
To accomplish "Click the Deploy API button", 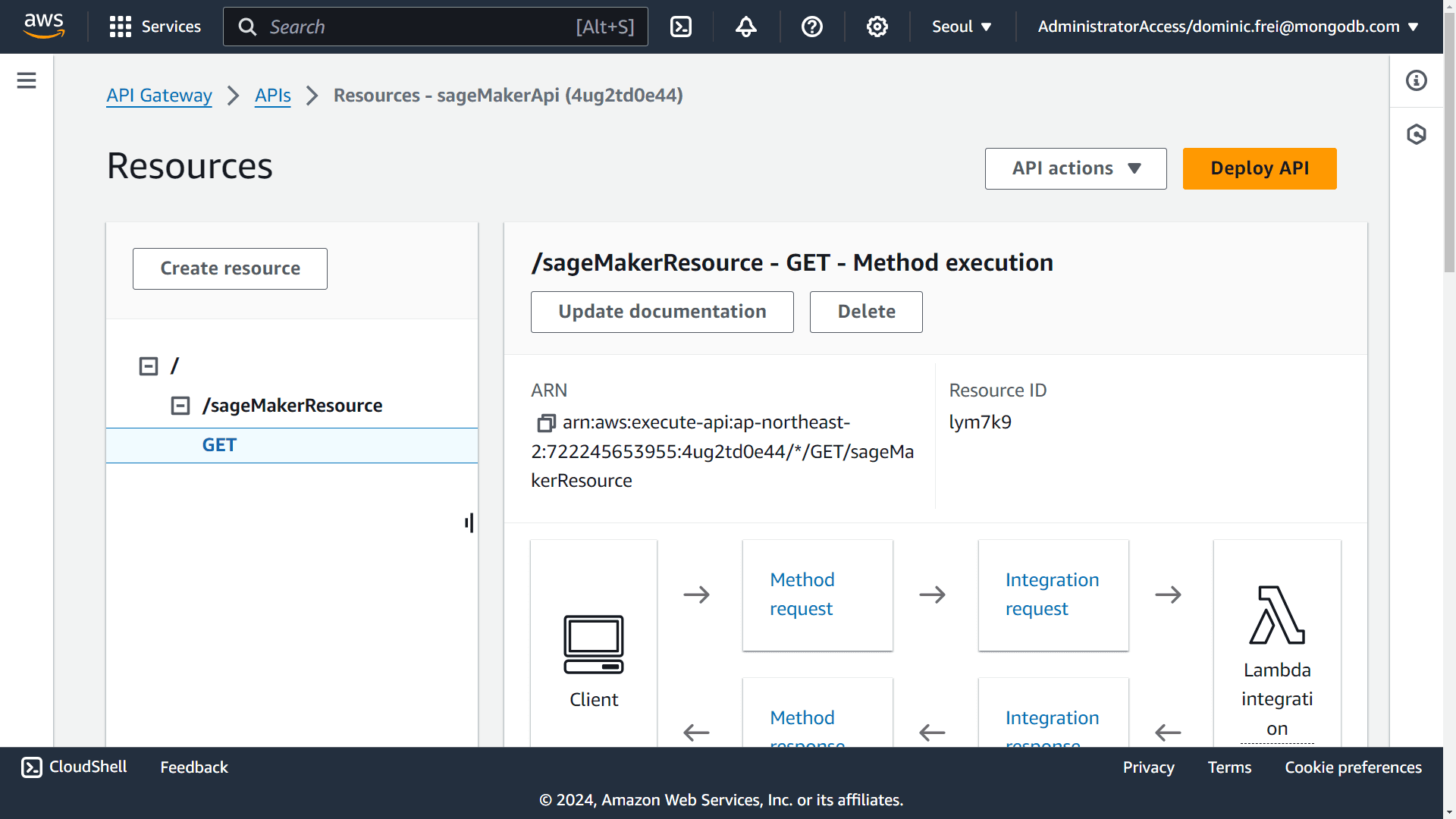I will [x=1260, y=168].
